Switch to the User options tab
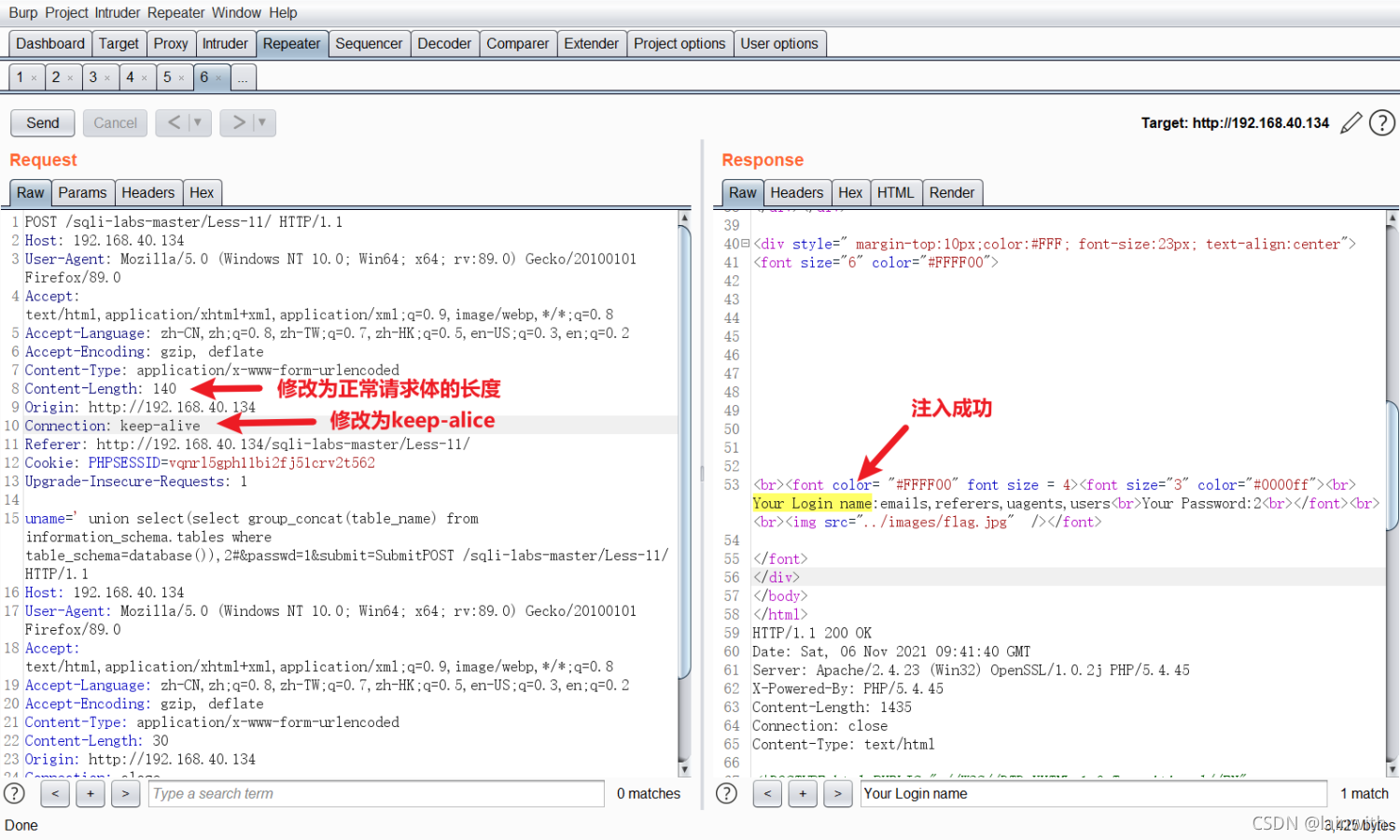1400x840 pixels. [x=779, y=44]
